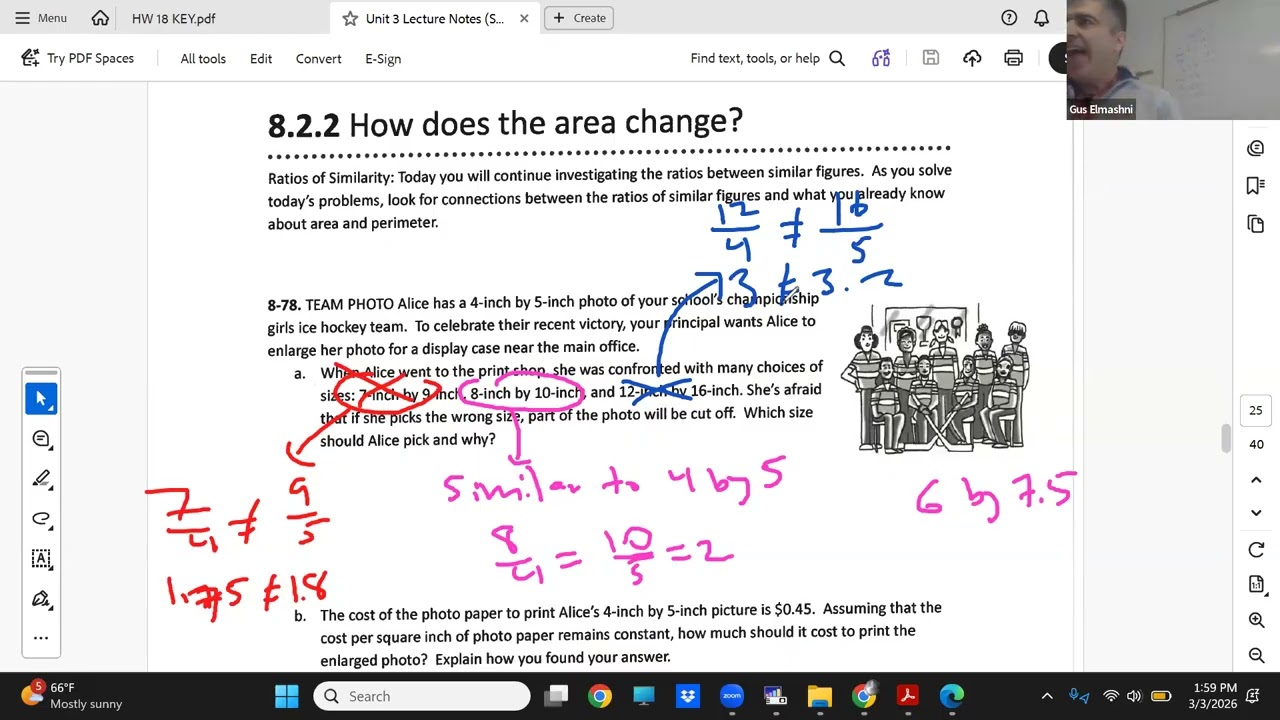The height and width of the screenshot is (720, 1280).
Task: Open Adobe Acrobat from the taskbar
Action: click(907, 696)
